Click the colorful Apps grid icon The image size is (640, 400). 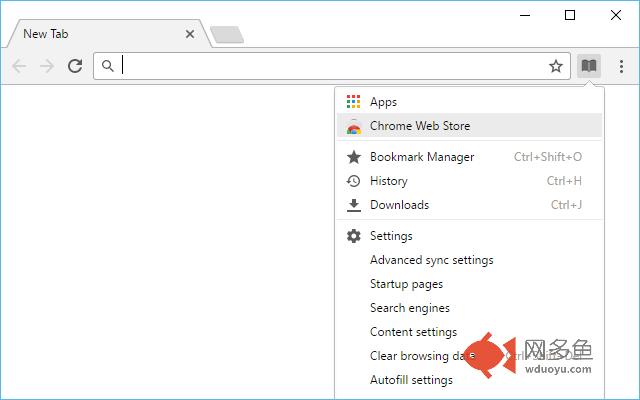[353, 102]
